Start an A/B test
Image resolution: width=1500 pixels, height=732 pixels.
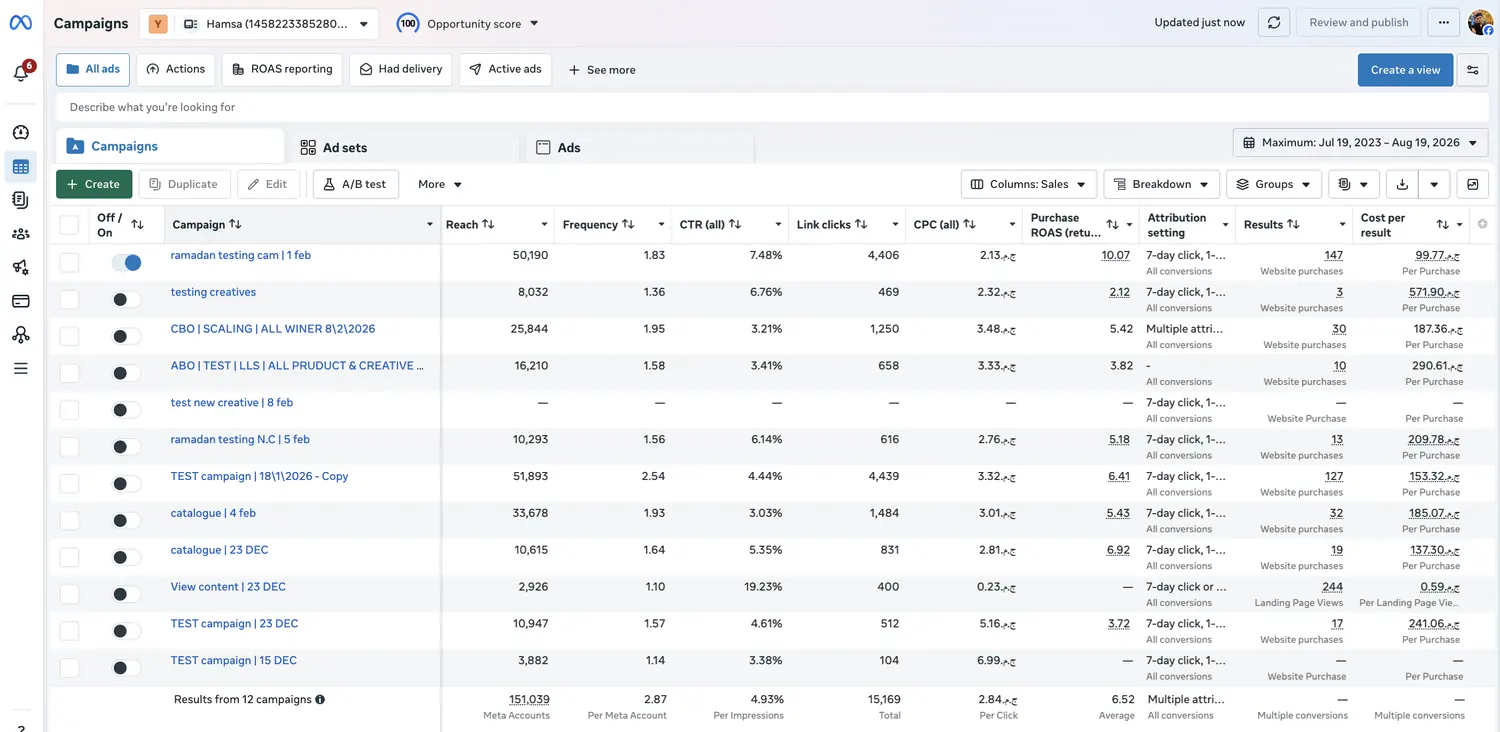356,184
